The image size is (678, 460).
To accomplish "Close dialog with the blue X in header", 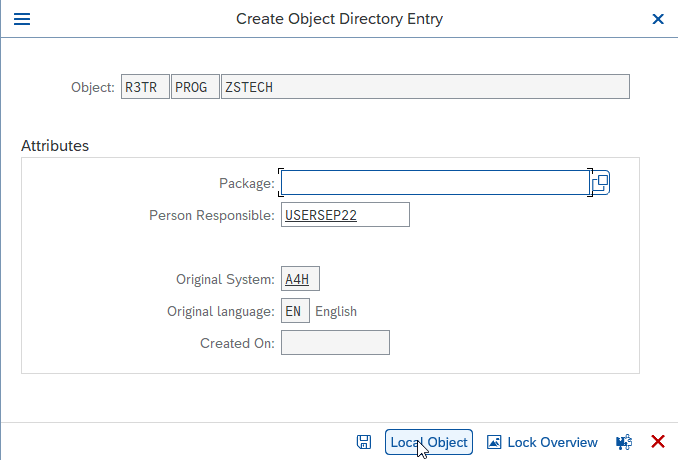I will pyautogui.click(x=658, y=19).
